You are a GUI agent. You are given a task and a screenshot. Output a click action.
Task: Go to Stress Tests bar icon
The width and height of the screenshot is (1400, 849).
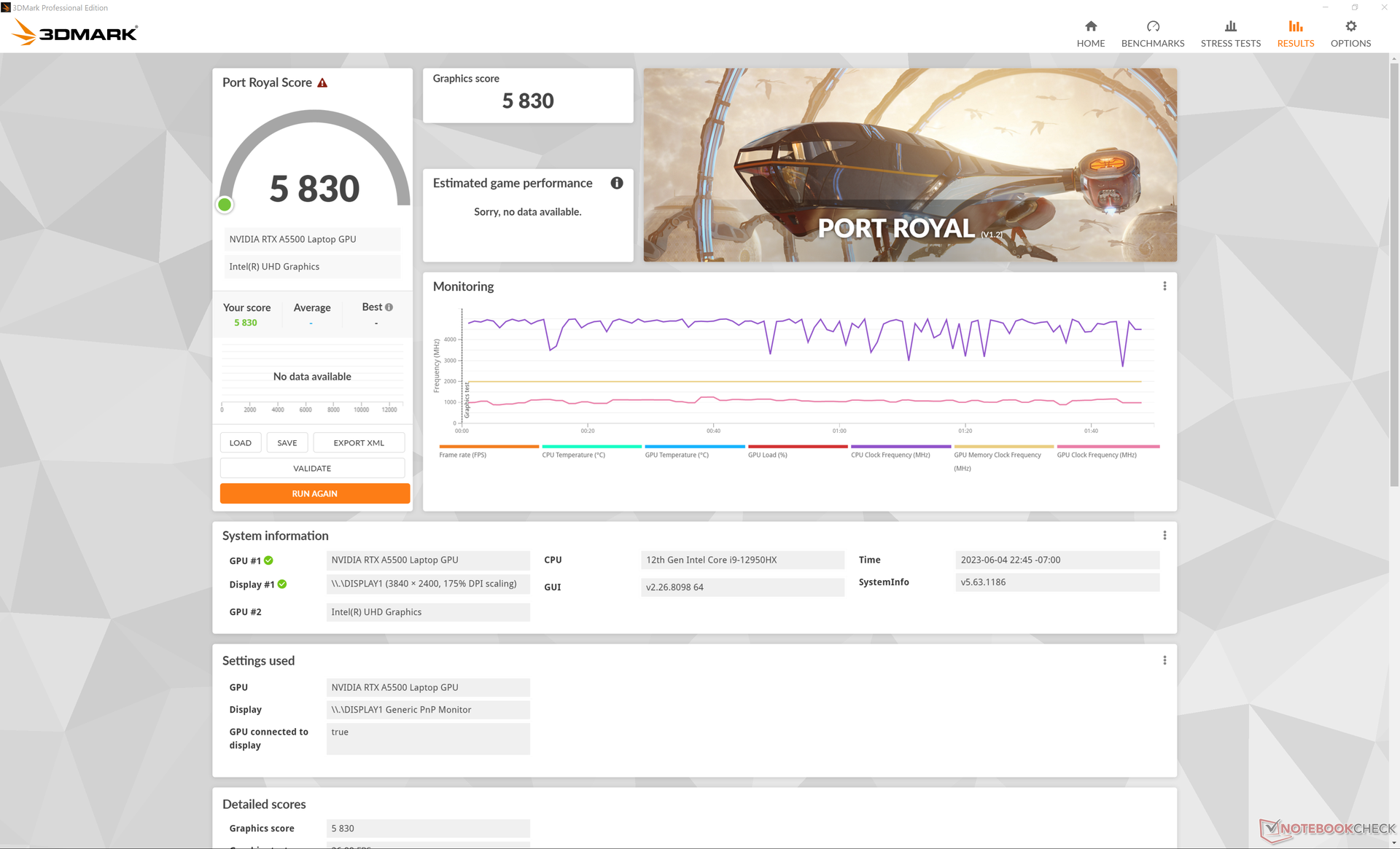coord(1231,27)
